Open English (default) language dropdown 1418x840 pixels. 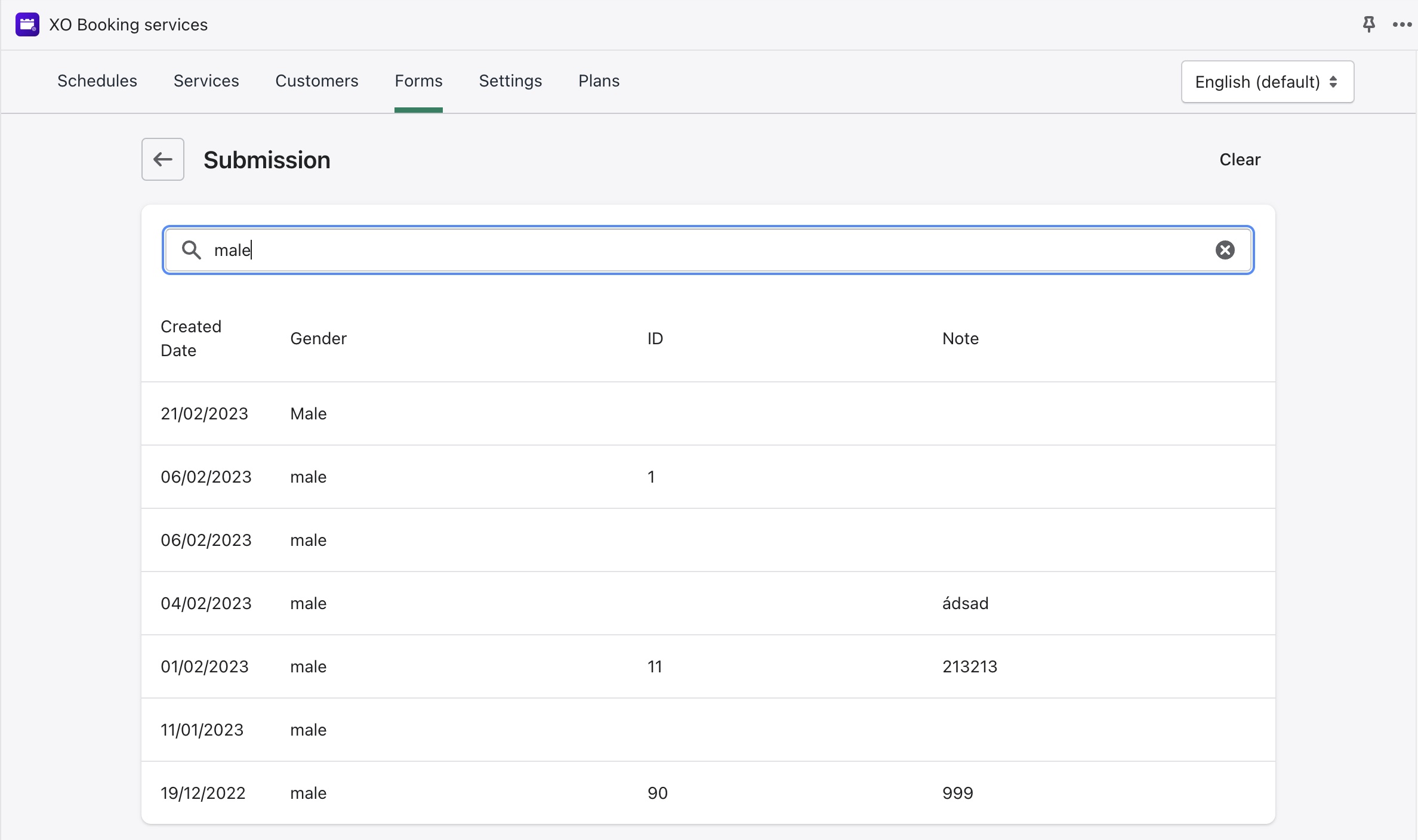(x=1267, y=82)
